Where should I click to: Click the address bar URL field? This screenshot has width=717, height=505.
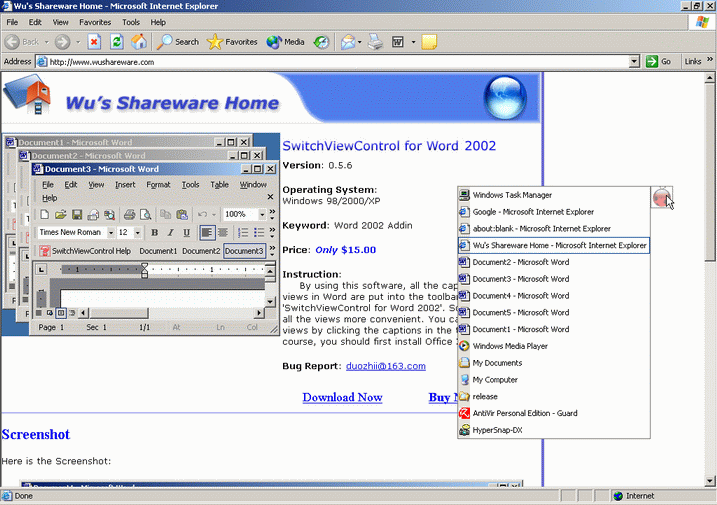(338, 62)
